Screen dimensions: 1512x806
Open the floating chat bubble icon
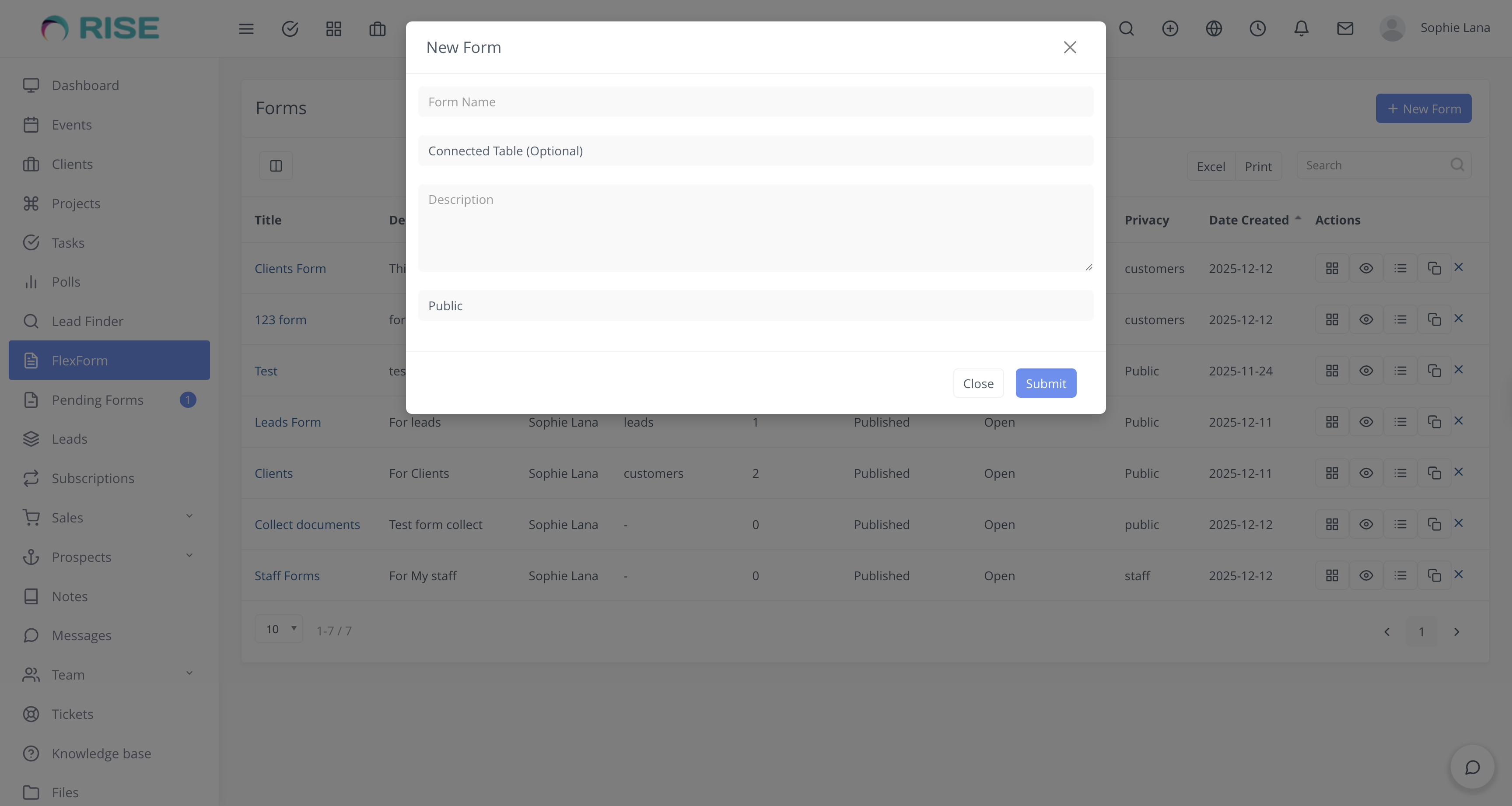click(1472, 767)
